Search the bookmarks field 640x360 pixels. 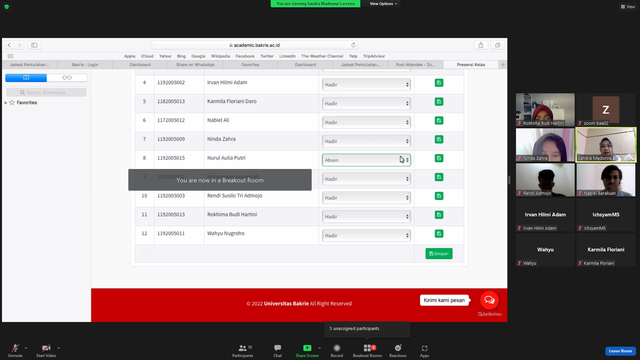click(x=46, y=93)
